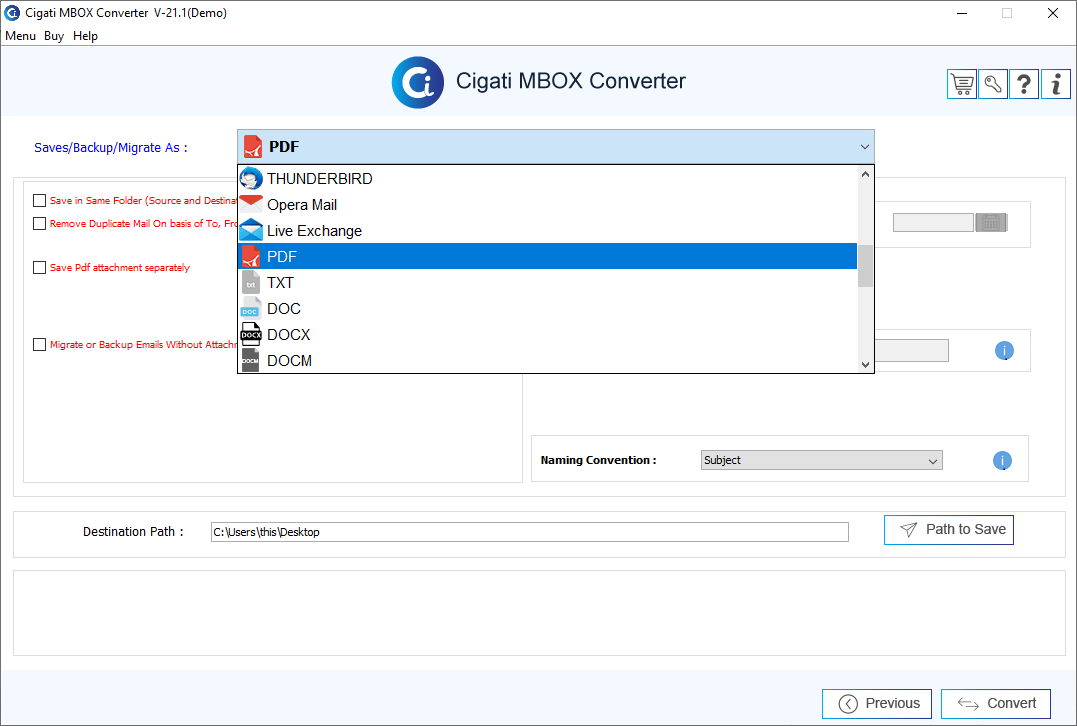Click the PDF icon in highlighted row
This screenshot has width=1077, height=726.
(251, 257)
